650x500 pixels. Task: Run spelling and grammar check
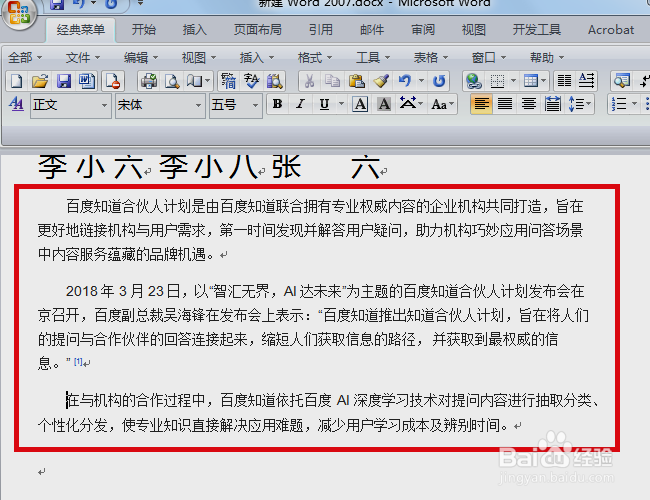tap(251, 81)
